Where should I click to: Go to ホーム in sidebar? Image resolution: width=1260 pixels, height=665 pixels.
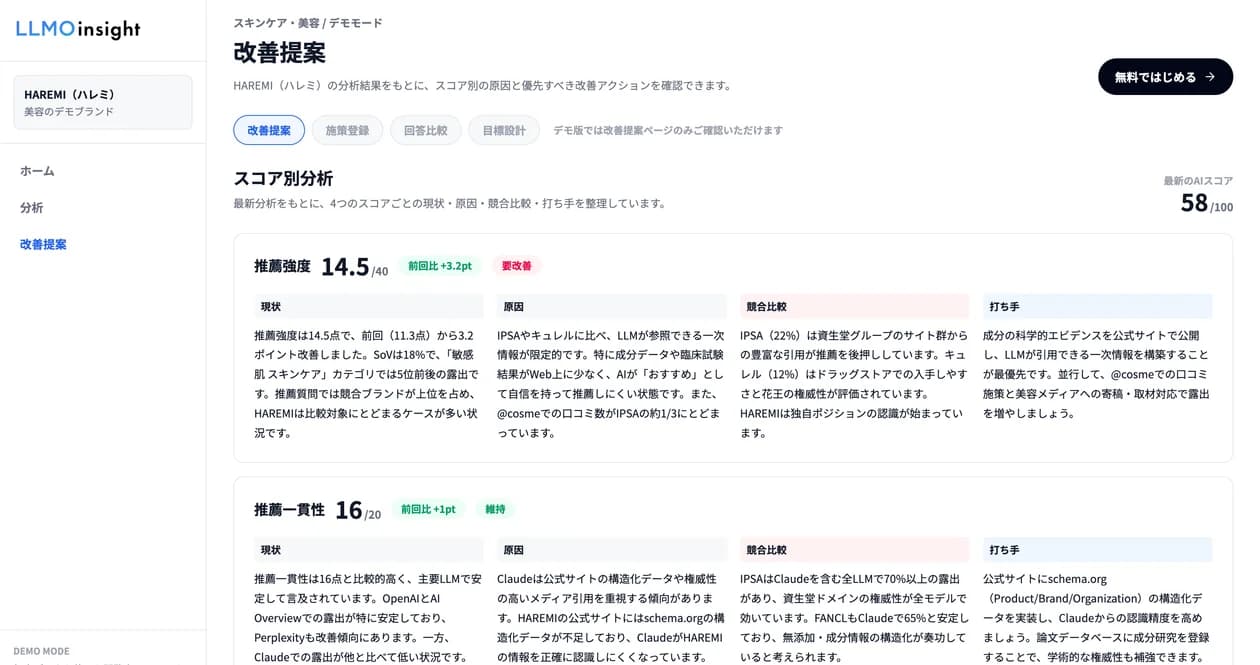point(38,171)
